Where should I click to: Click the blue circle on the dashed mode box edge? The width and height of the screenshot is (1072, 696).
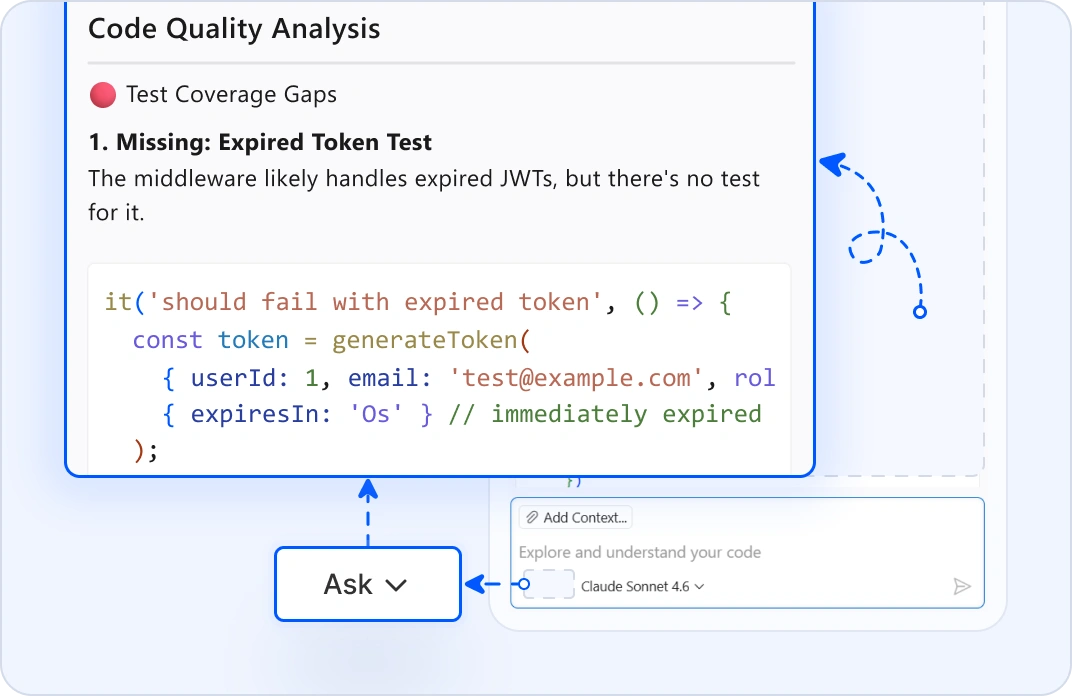(524, 585)
